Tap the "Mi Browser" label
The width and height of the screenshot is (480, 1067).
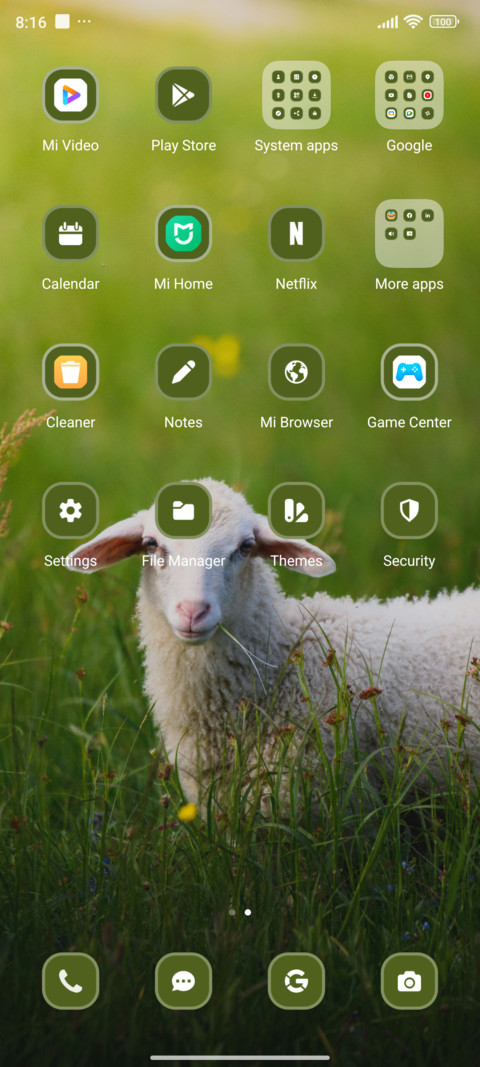point(296,423)
